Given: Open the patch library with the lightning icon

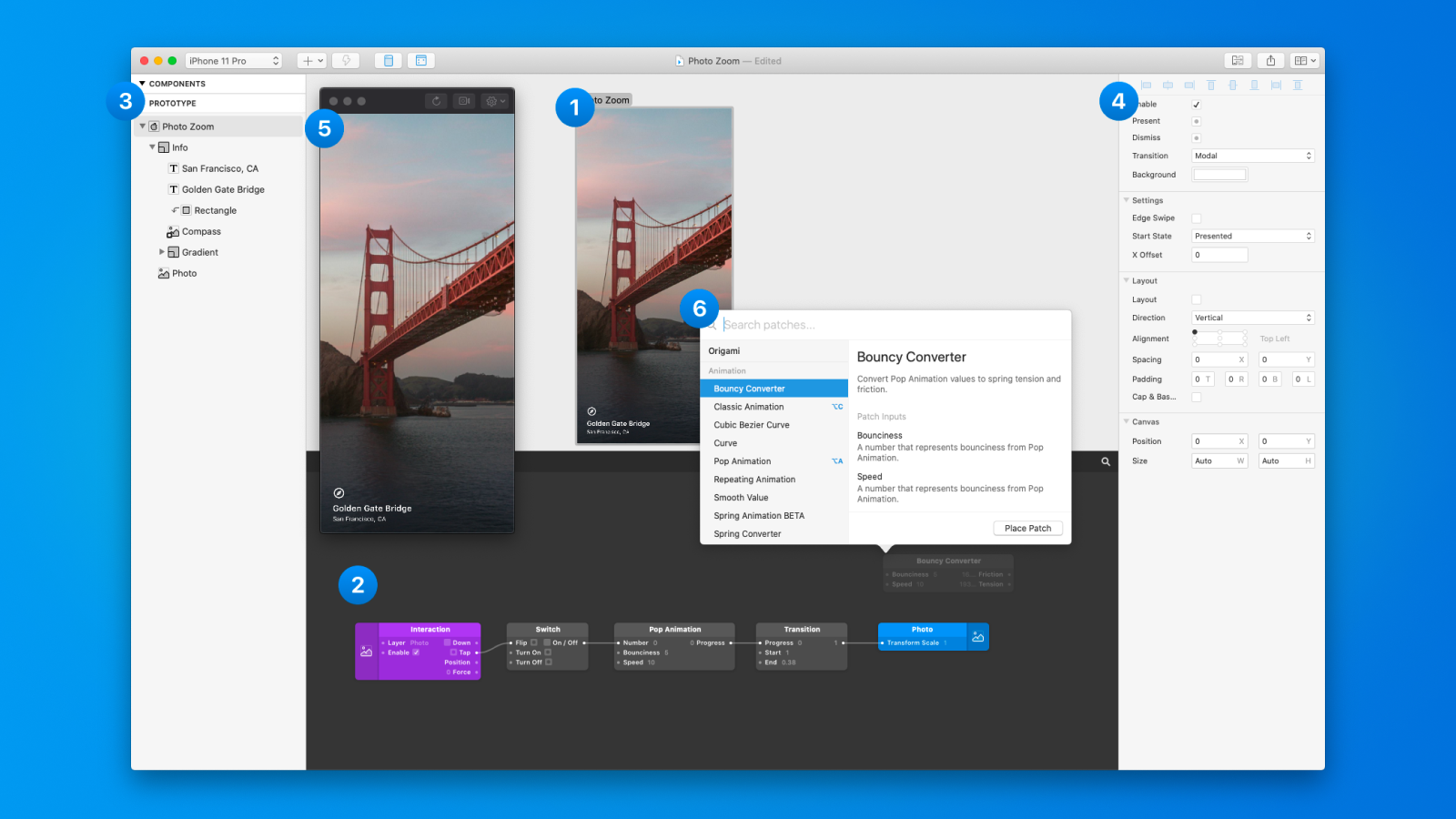Looking at the screenshot, I should point(346,60).
